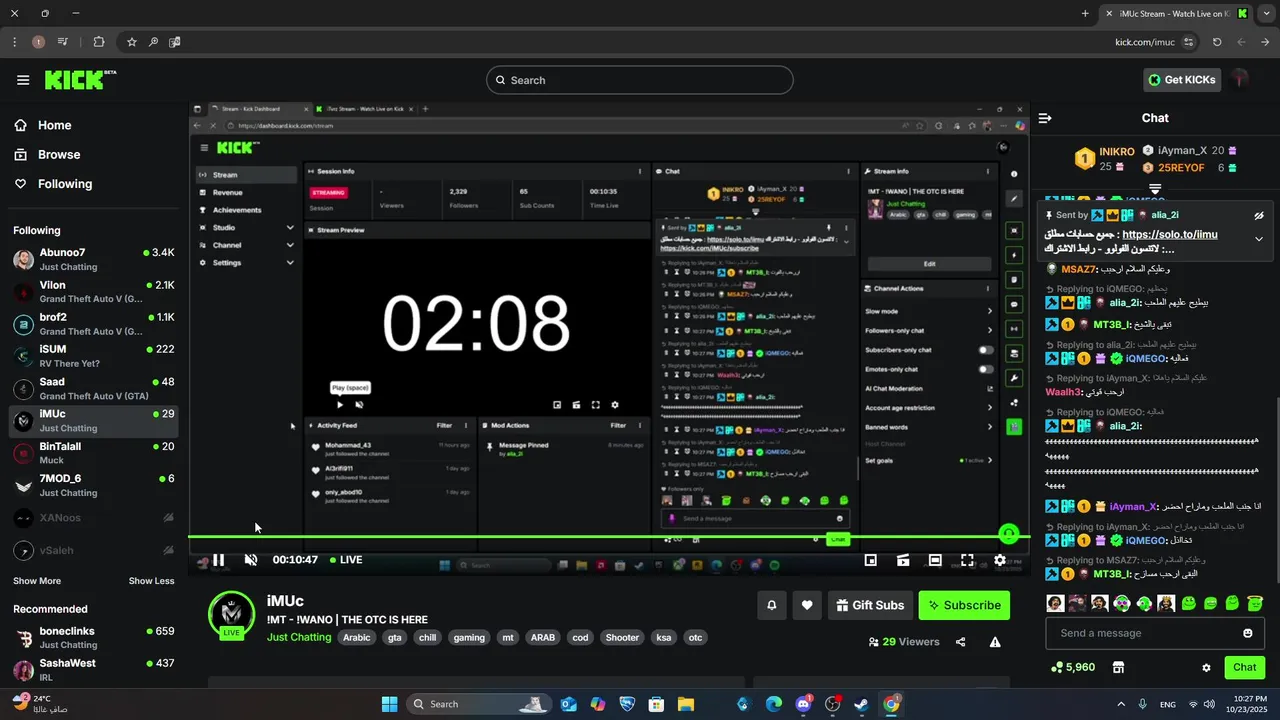Screen dimensions: 1280x720
Task: Click the Just Chatting category link
Action: [x=299, y=637]
